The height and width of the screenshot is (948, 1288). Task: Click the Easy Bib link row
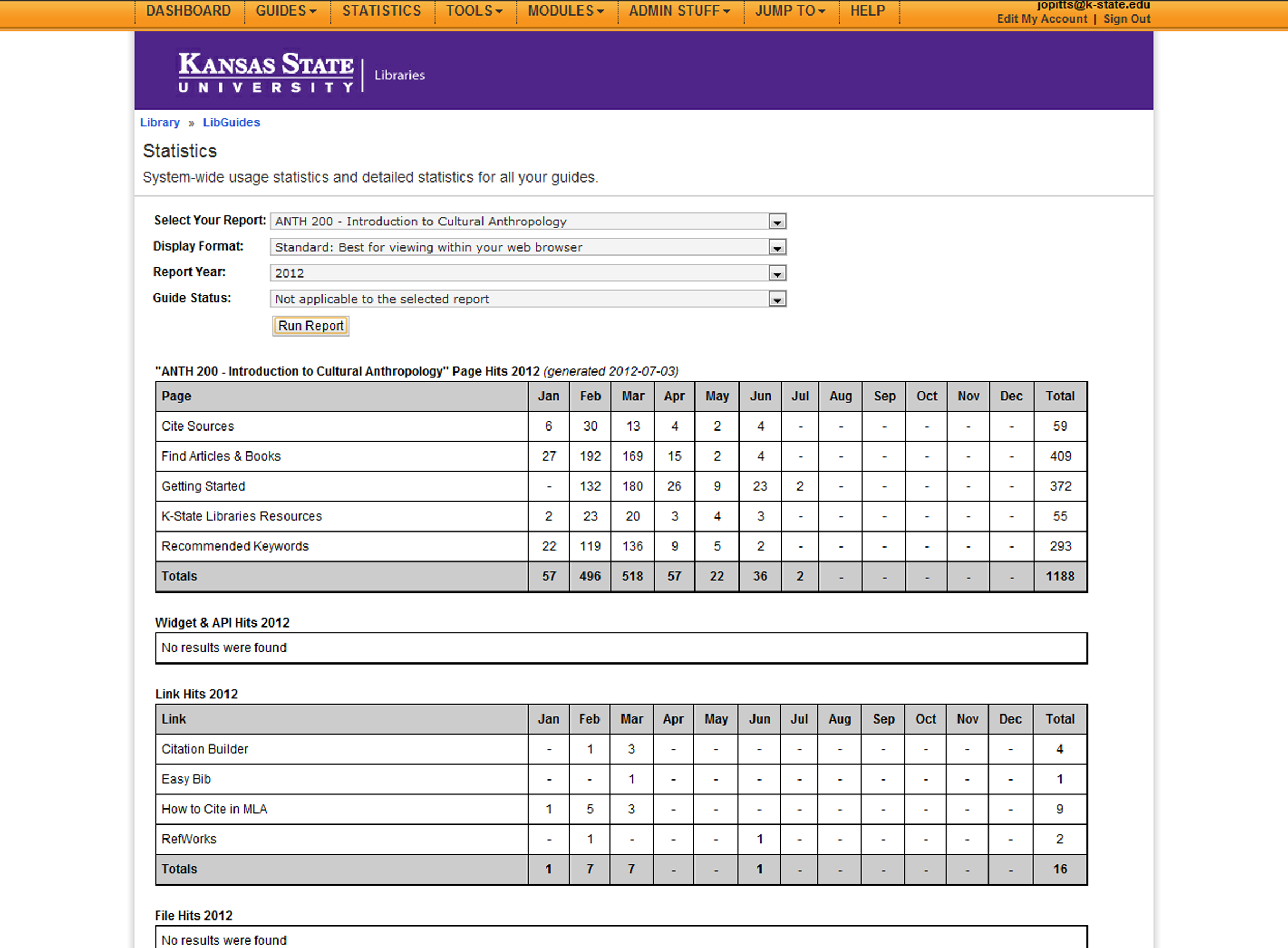[x=621, y=779]
